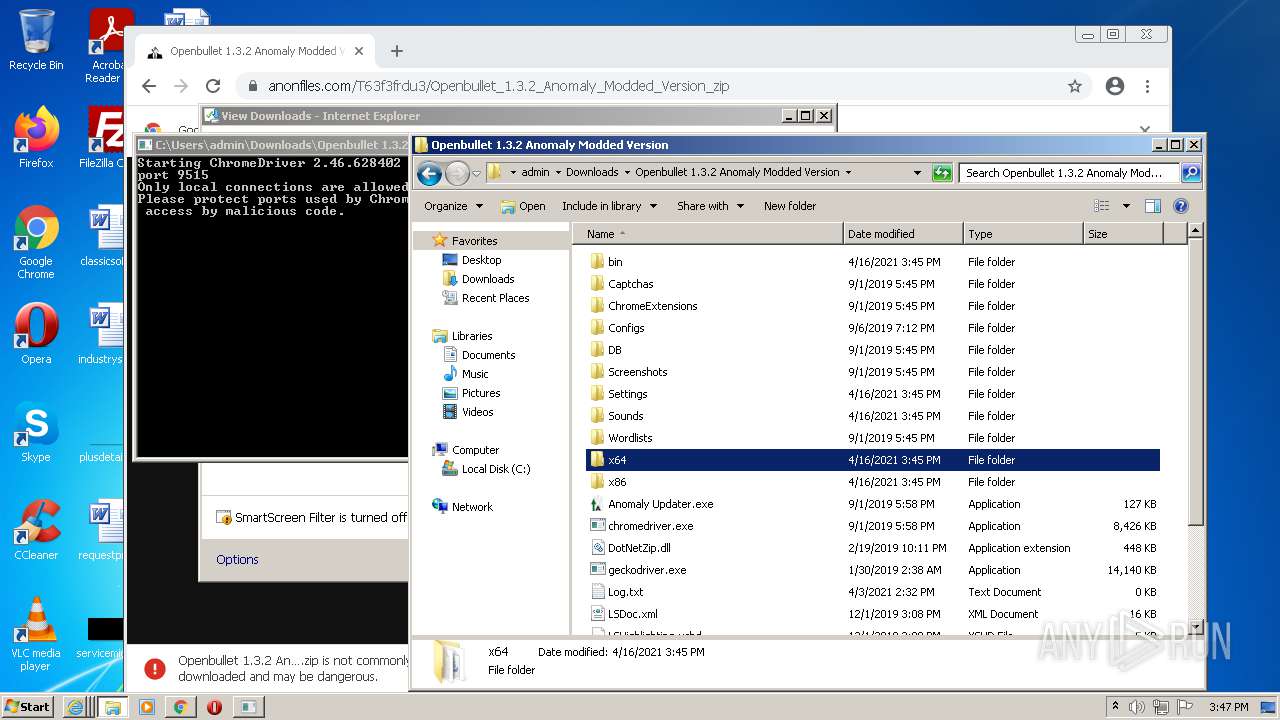Select the ChromeExtensions folder
Image resolution: width=1280 pixels, height=720 pixels.
[652, 306]
